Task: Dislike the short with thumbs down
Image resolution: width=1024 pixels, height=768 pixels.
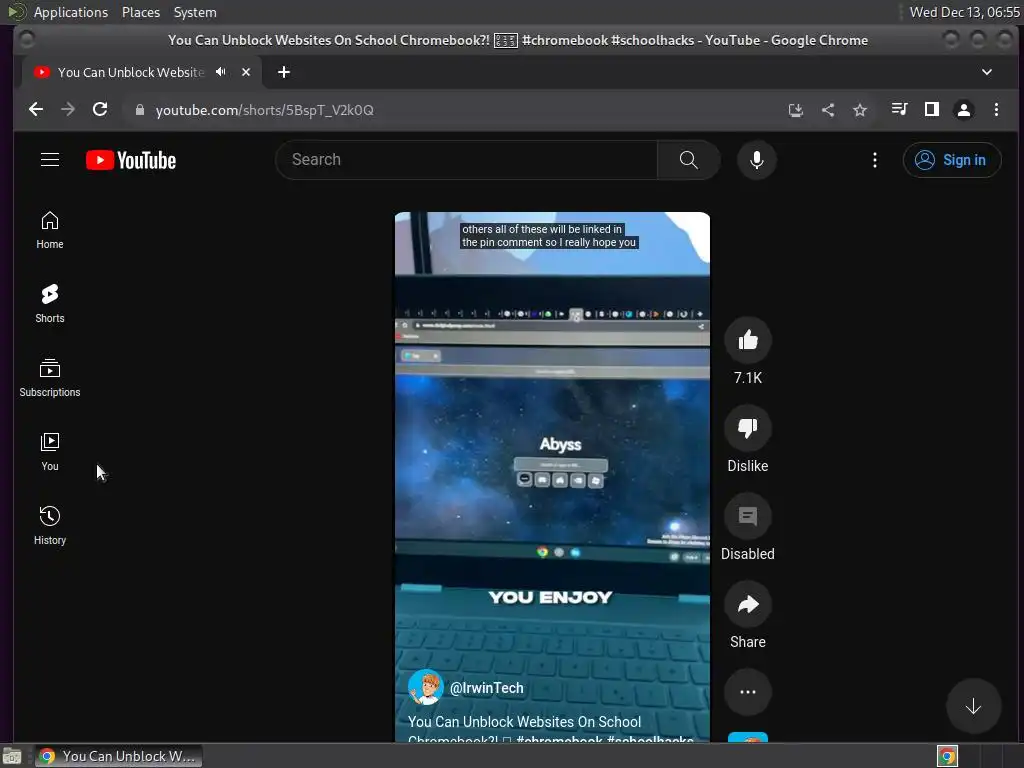Action: pyautogui.click(x=748, y=428)
